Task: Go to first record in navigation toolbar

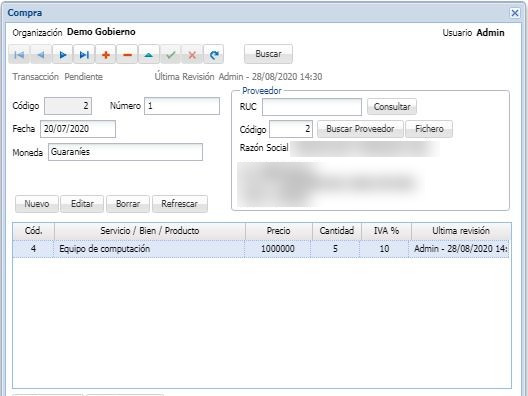Action: click(19, 55)
